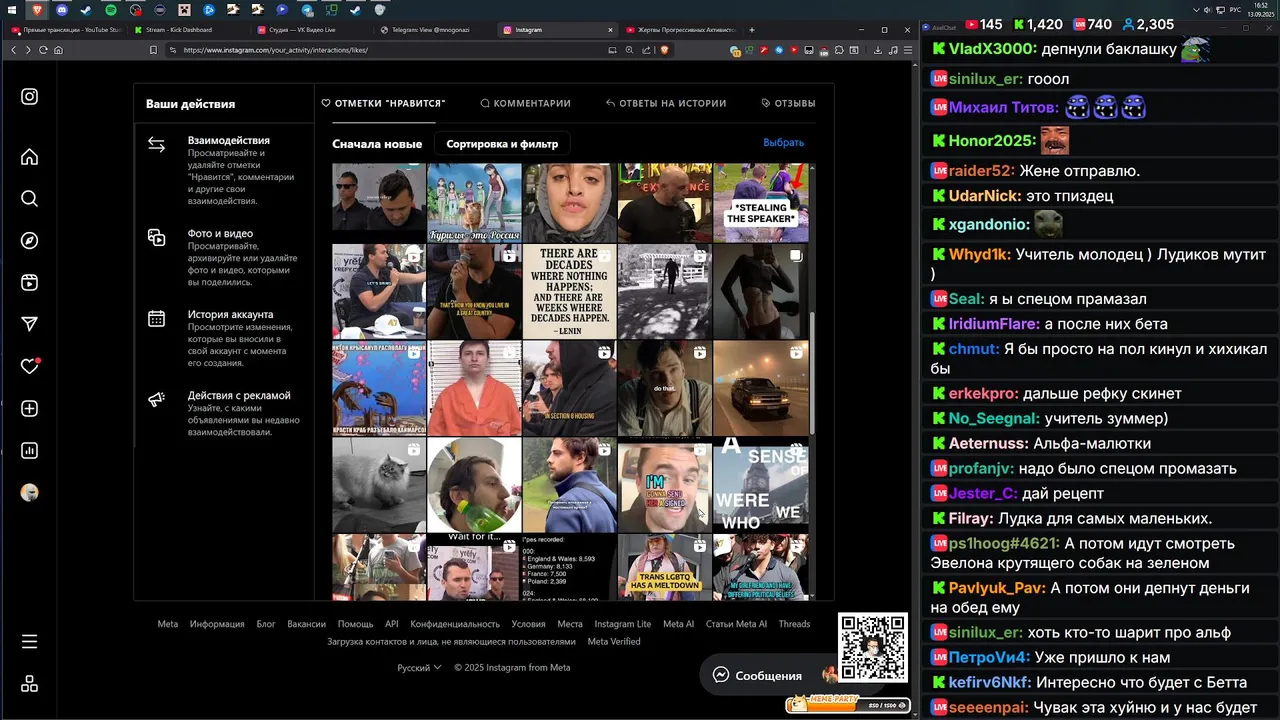Switch to Telegram View browser tab
1280x720 pixels.
coord(435,30)
